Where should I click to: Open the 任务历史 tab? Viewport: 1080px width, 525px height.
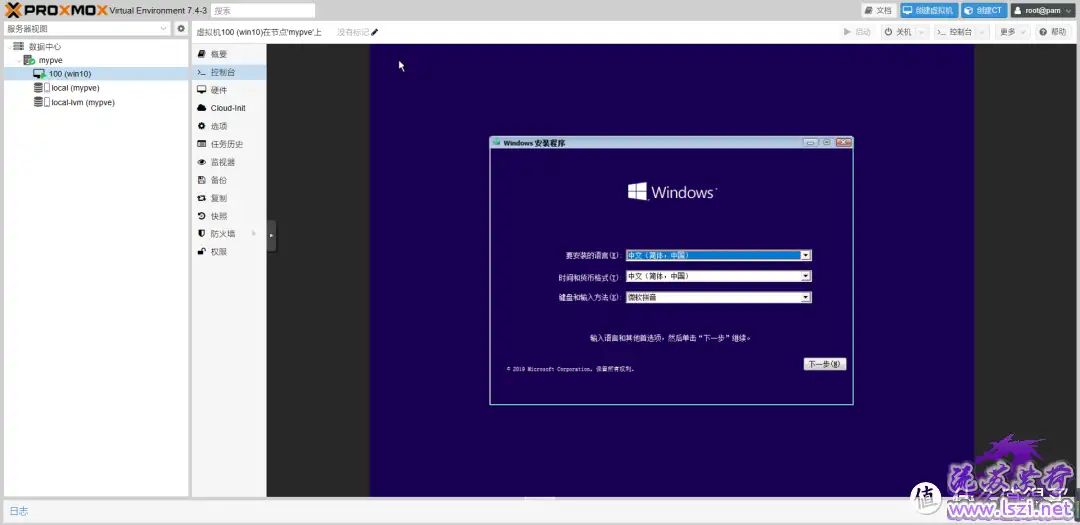pos(229,144)
